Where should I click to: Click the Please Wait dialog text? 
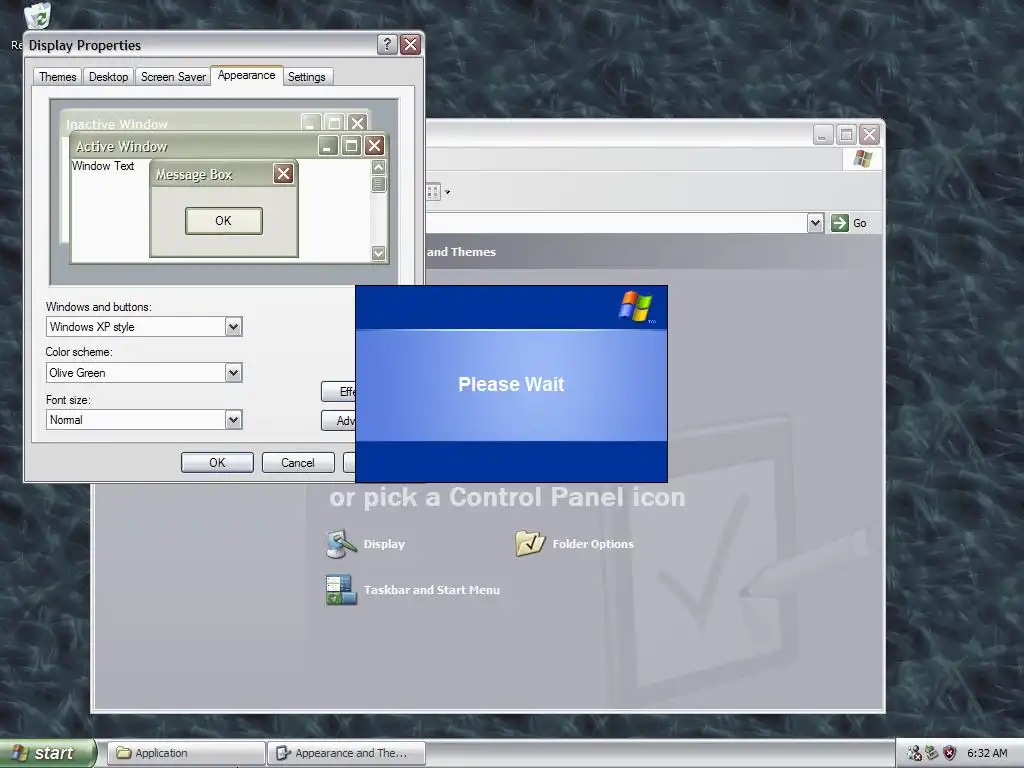click(511, 384)
